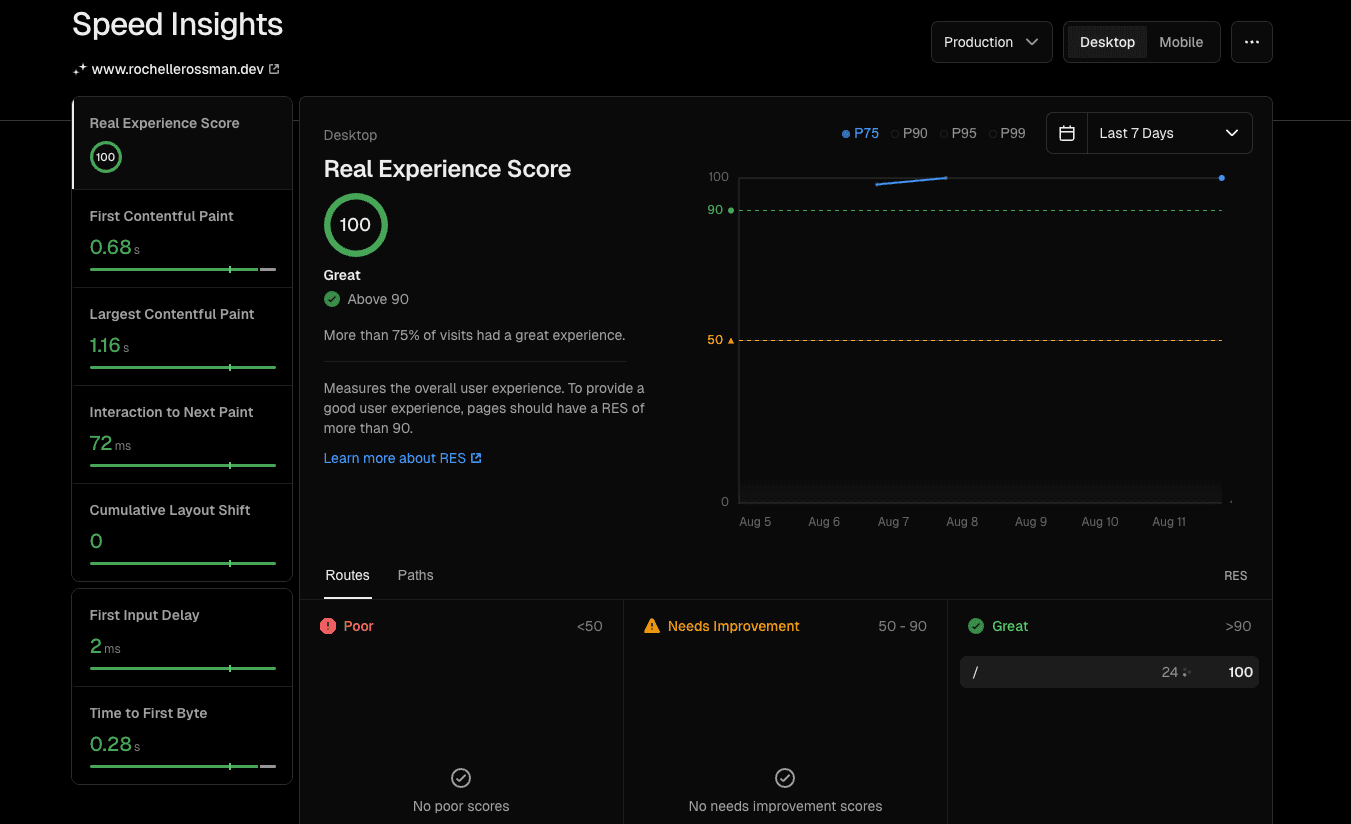This screenshot has height=824, width=1351.
Task: Select the P90 percentile option
Action: 910,133
